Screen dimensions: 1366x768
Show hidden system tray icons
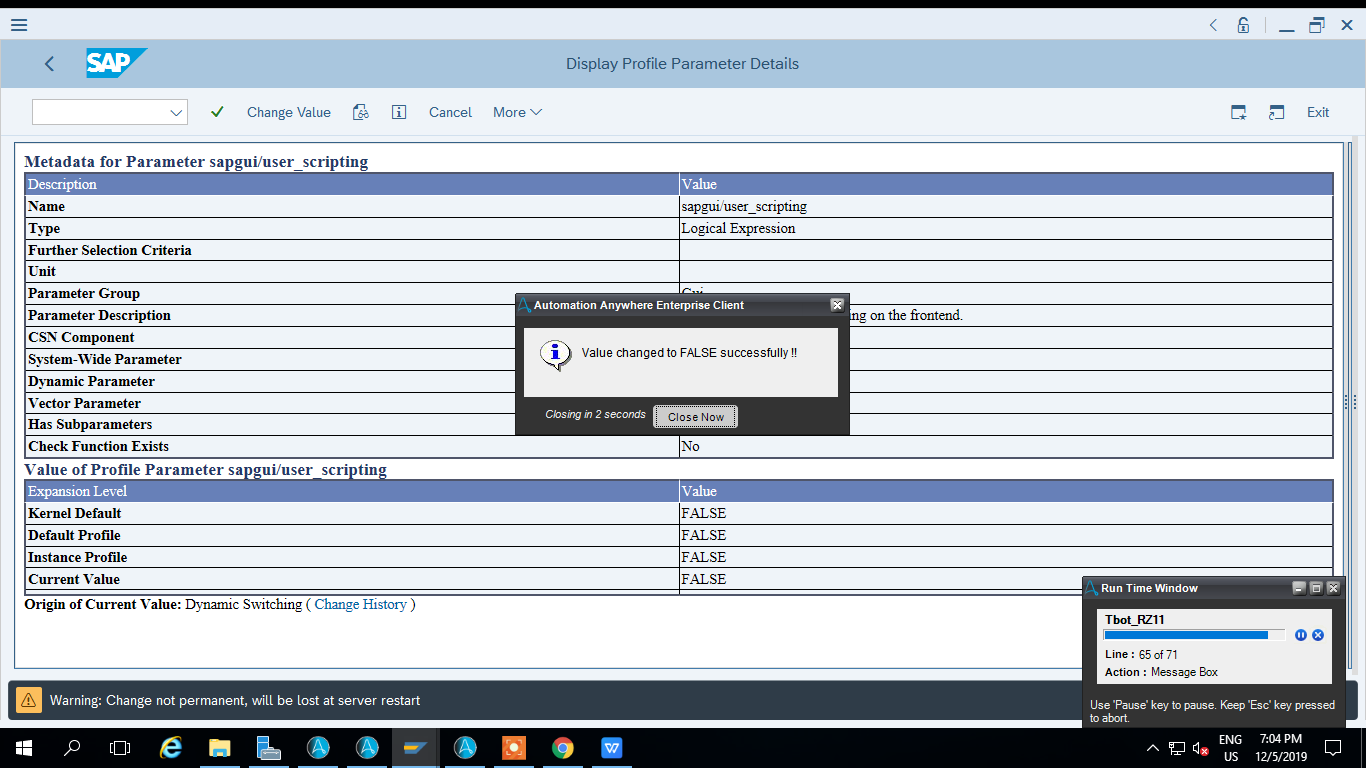[x=1152, y=748]
